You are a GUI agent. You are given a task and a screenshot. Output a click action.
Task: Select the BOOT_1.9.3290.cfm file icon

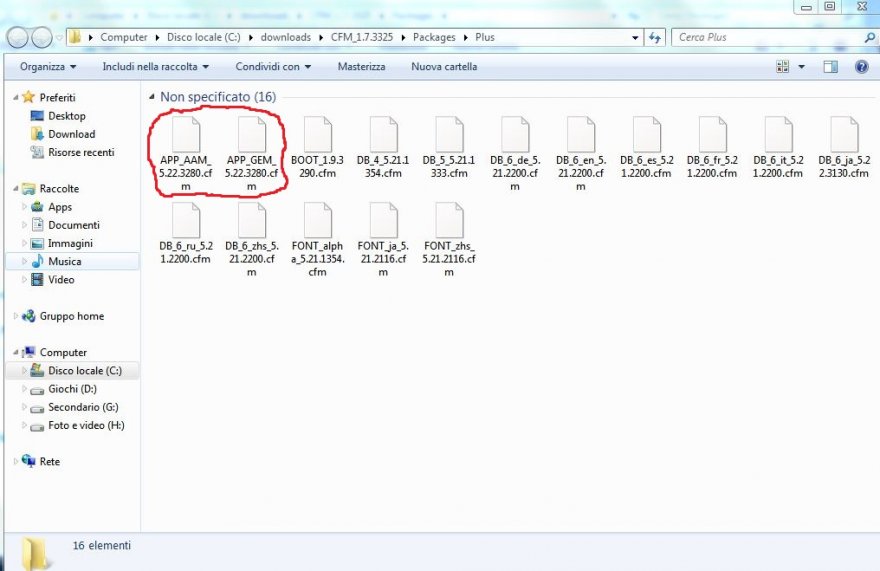point(317,135)
